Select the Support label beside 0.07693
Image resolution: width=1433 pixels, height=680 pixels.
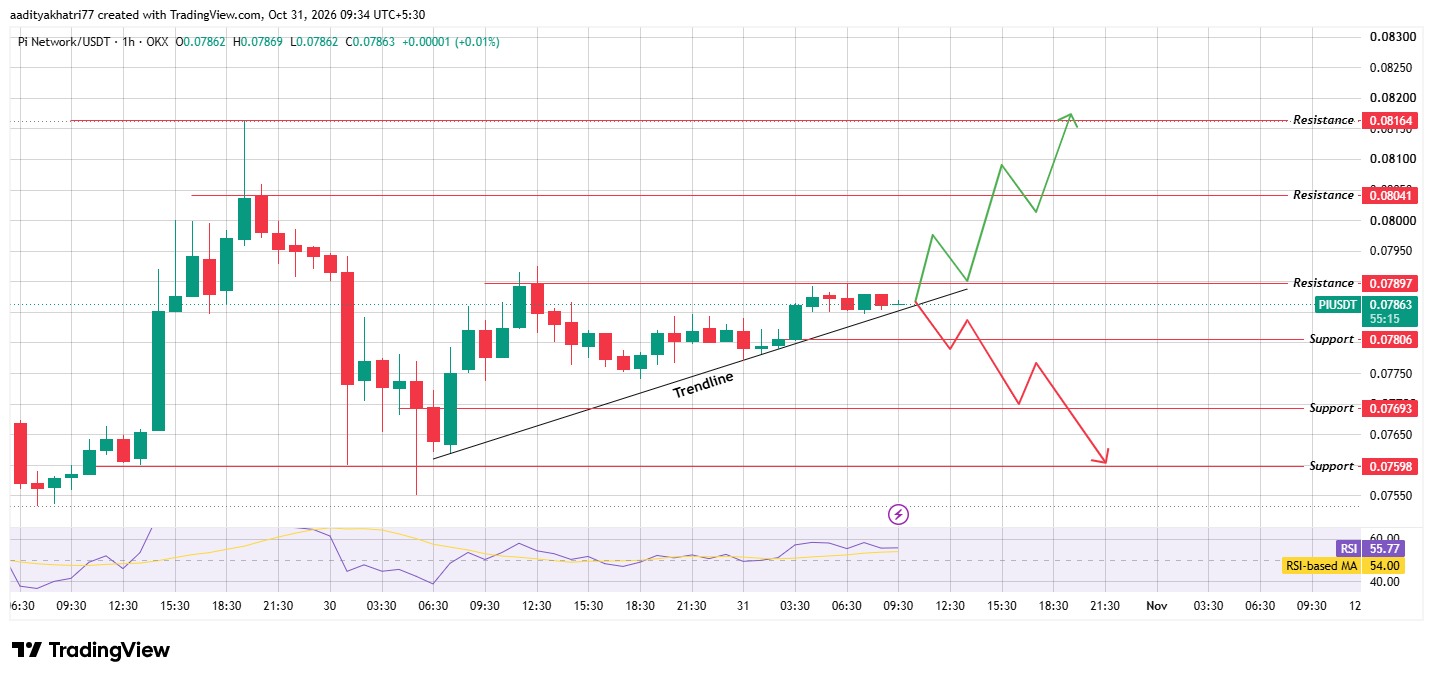point(1331,409)
